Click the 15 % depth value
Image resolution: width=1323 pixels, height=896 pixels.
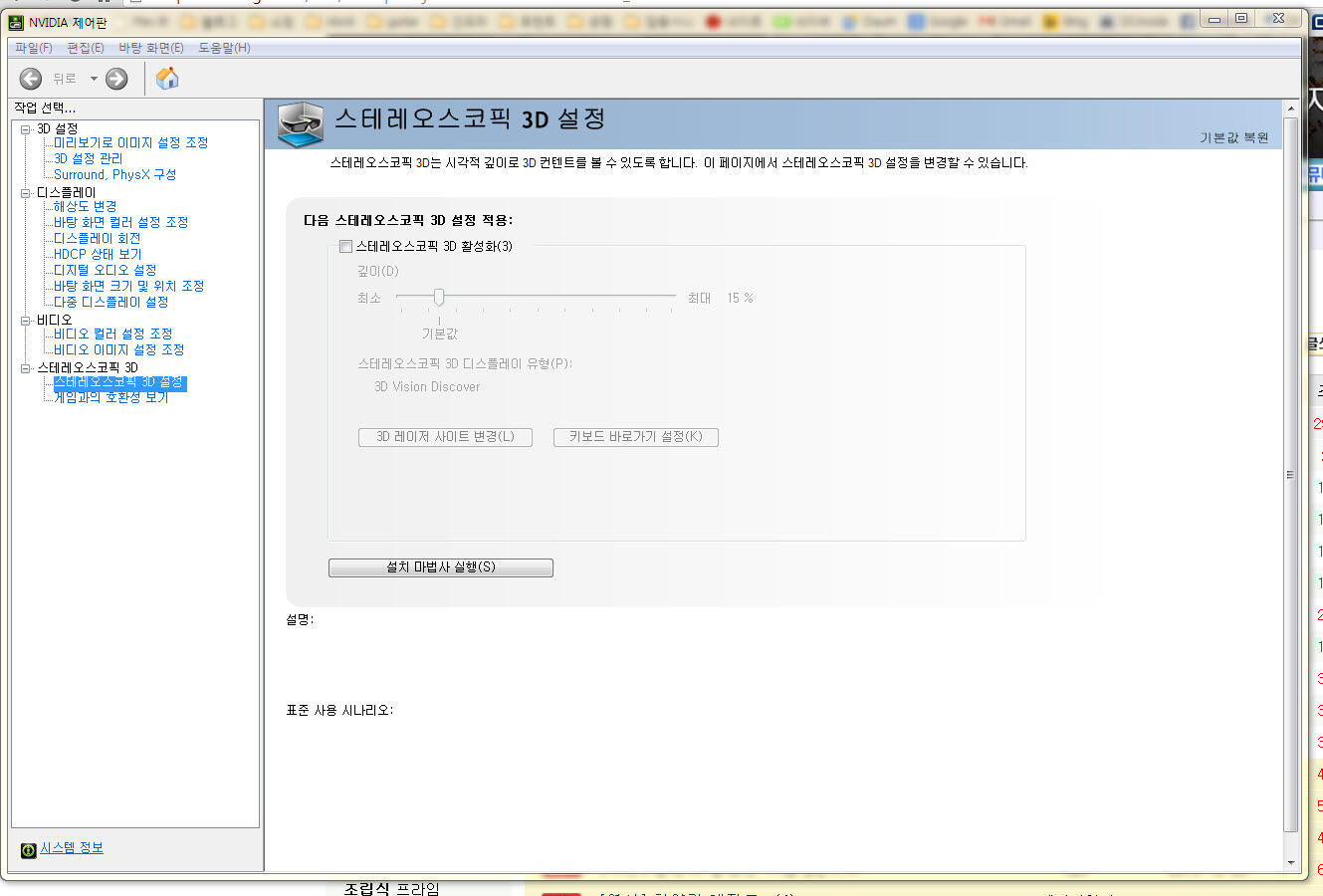coord(740,298)
